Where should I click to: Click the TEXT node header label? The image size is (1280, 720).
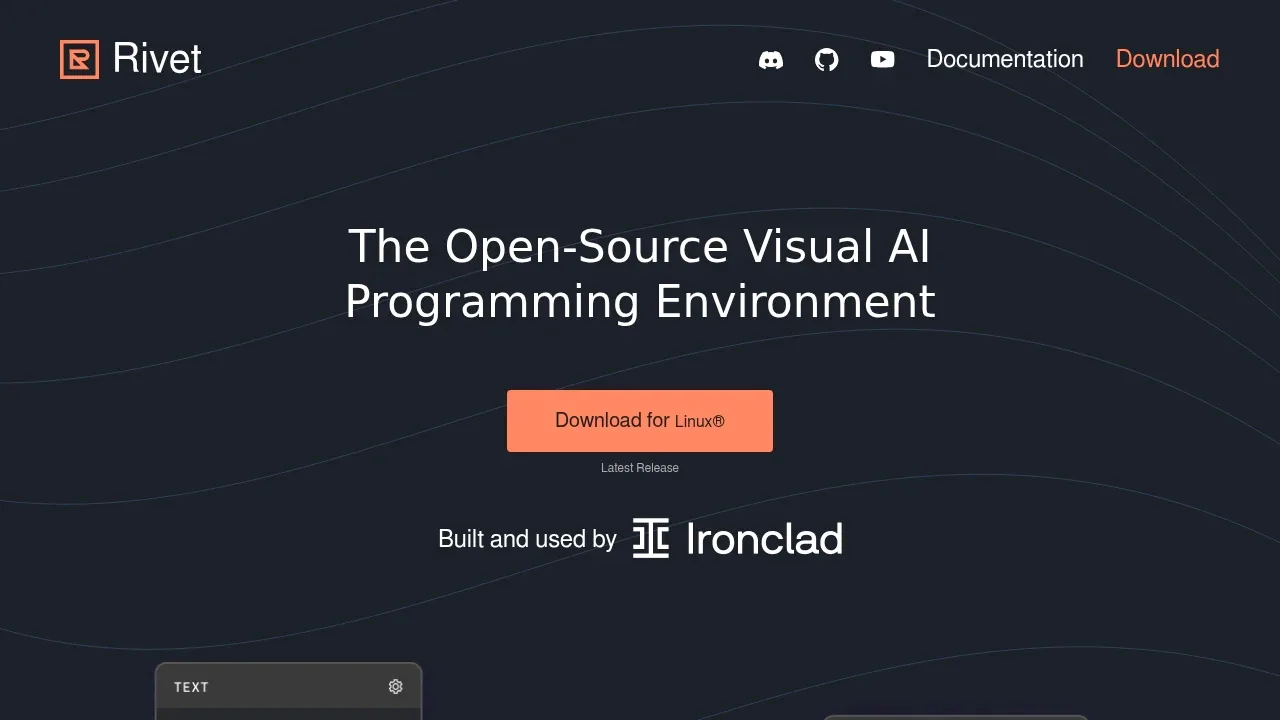point(191,687)
